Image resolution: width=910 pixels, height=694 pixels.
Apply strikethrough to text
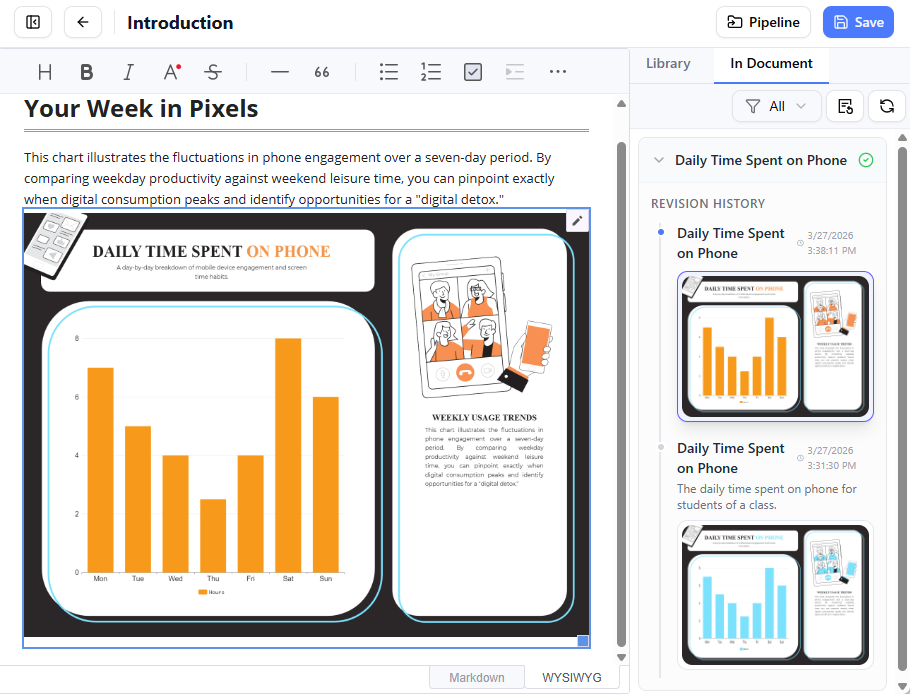(x=213, y=71)
